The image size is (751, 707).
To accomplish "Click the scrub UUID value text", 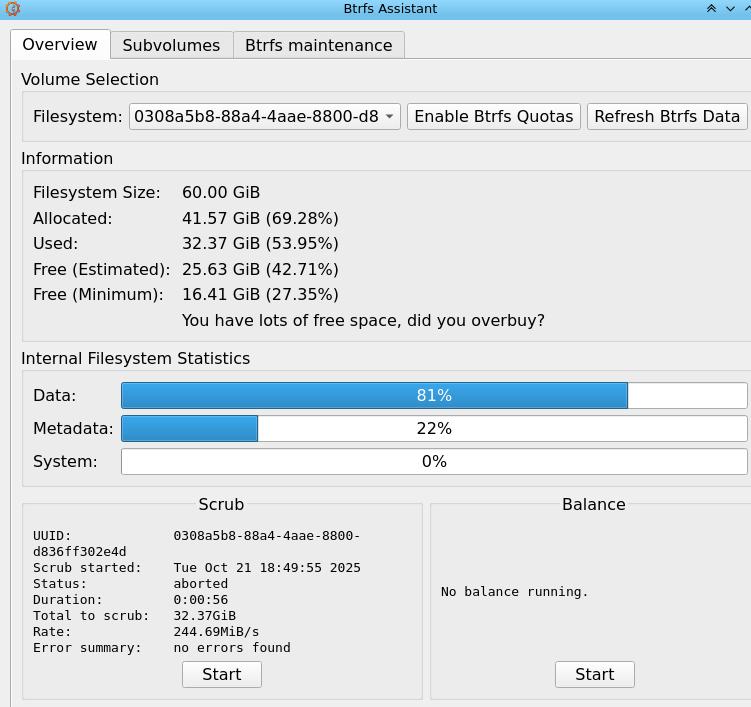I will pyautogui.click(x=196, y=544).
